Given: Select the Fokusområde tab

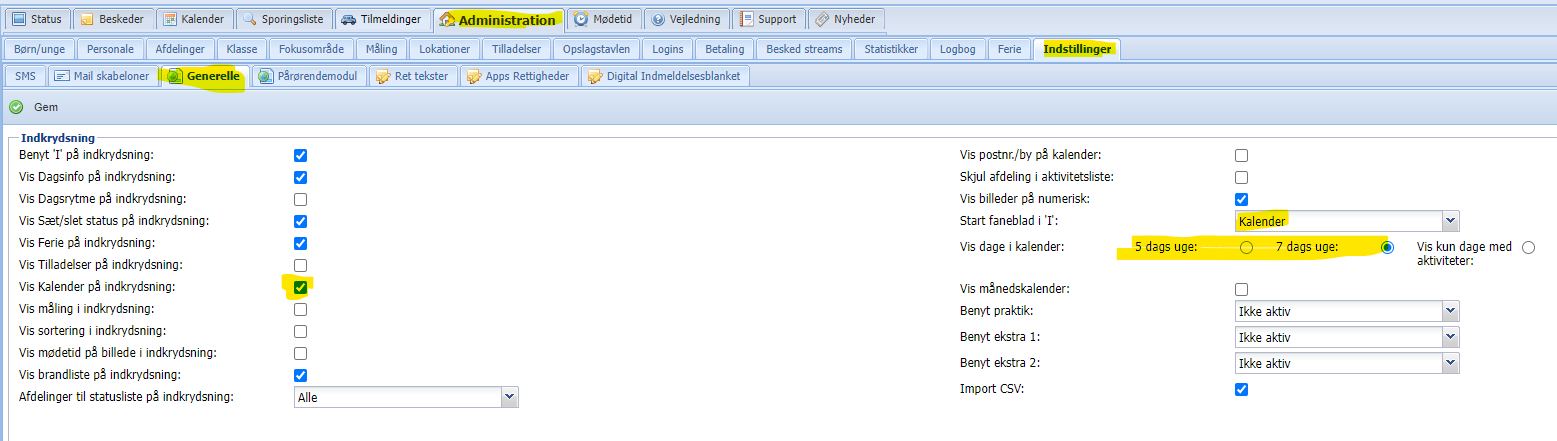Looking at the screenshot, I should point(311,49).
